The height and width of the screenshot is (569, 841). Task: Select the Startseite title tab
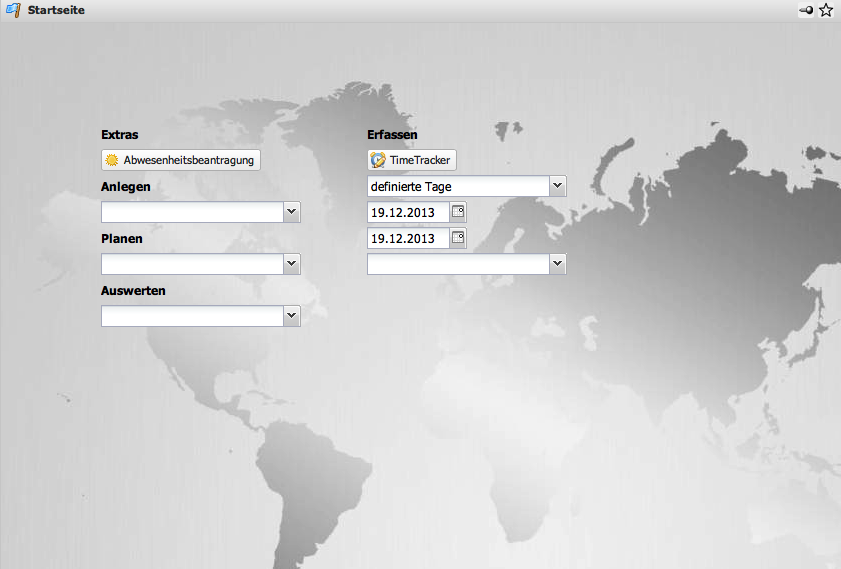(56, 10)
